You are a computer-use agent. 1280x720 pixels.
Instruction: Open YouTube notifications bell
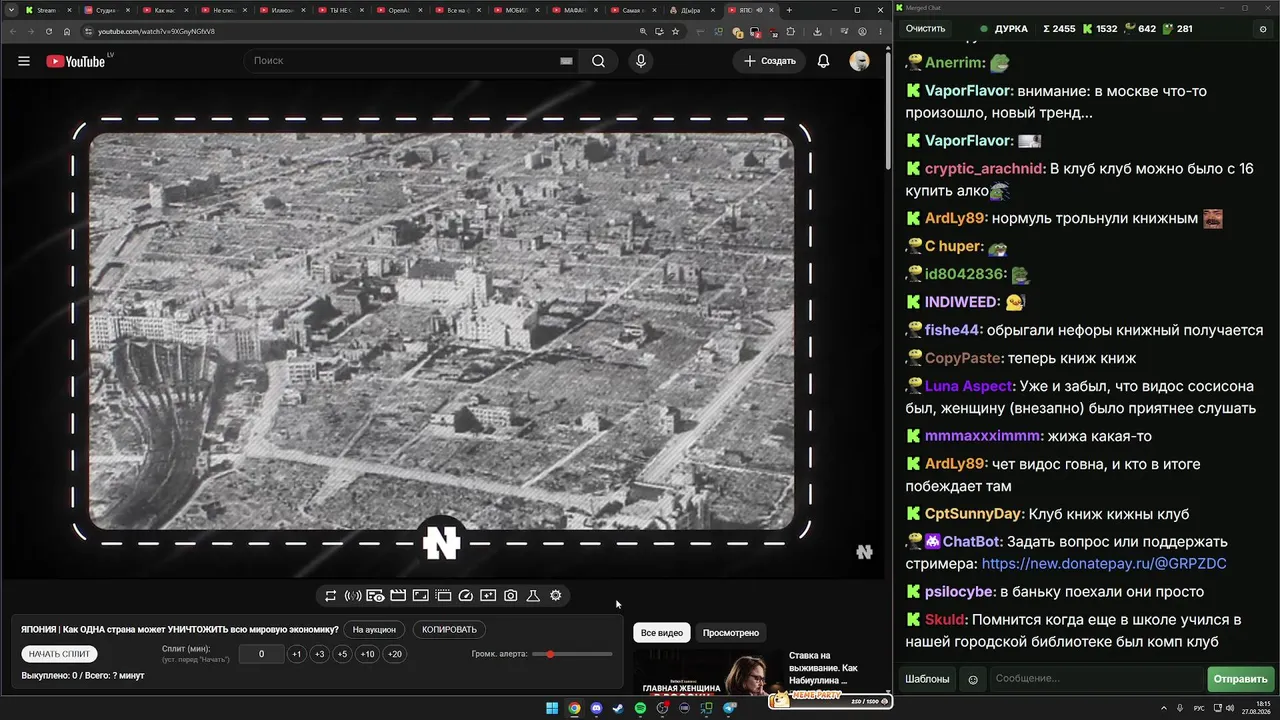[823, 61]
